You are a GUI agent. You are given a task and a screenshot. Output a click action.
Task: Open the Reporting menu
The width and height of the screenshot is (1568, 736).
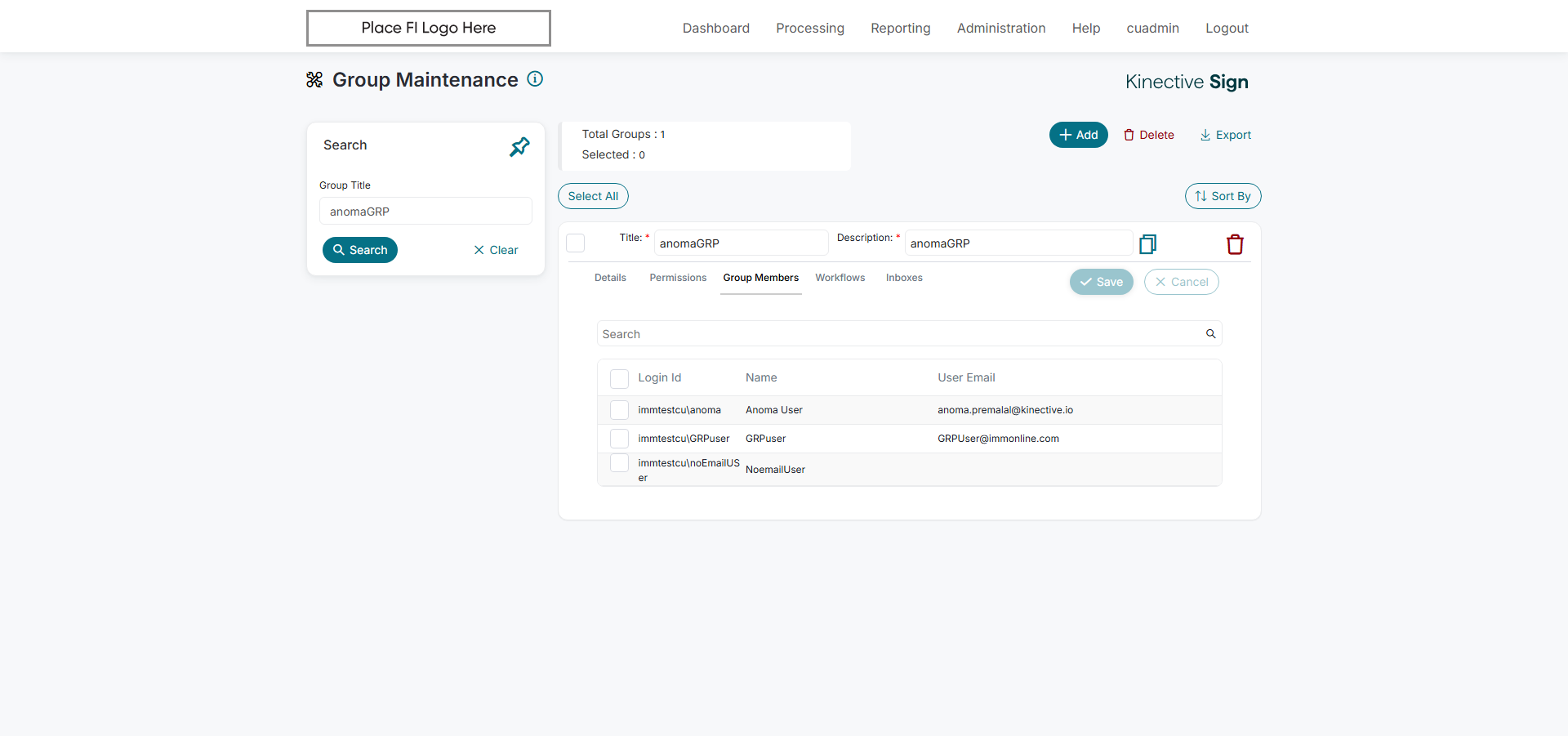pyautogui.click(x=901, y=28)
